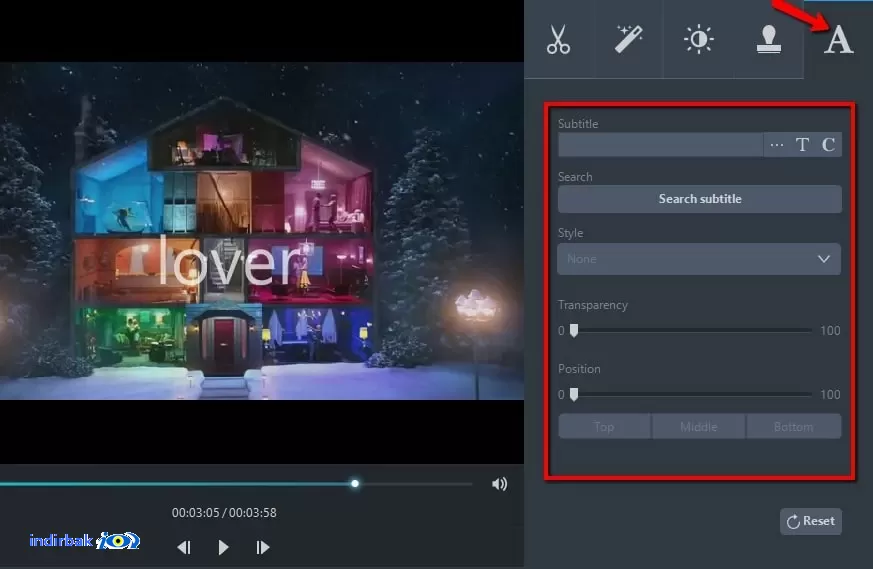
Task: Open the Trim scissors tab
Action: click(x=558, y=39)
